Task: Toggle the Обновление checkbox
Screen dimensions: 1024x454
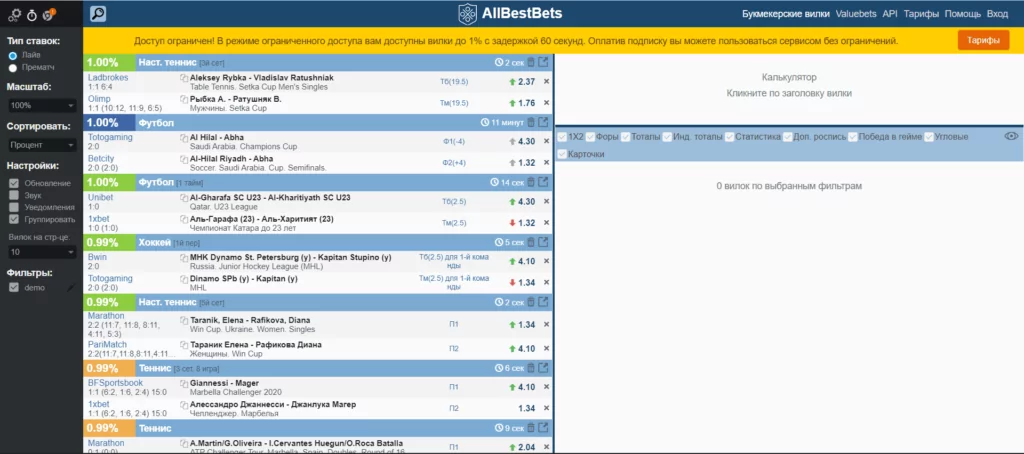Action: click(x=14, y=183)
